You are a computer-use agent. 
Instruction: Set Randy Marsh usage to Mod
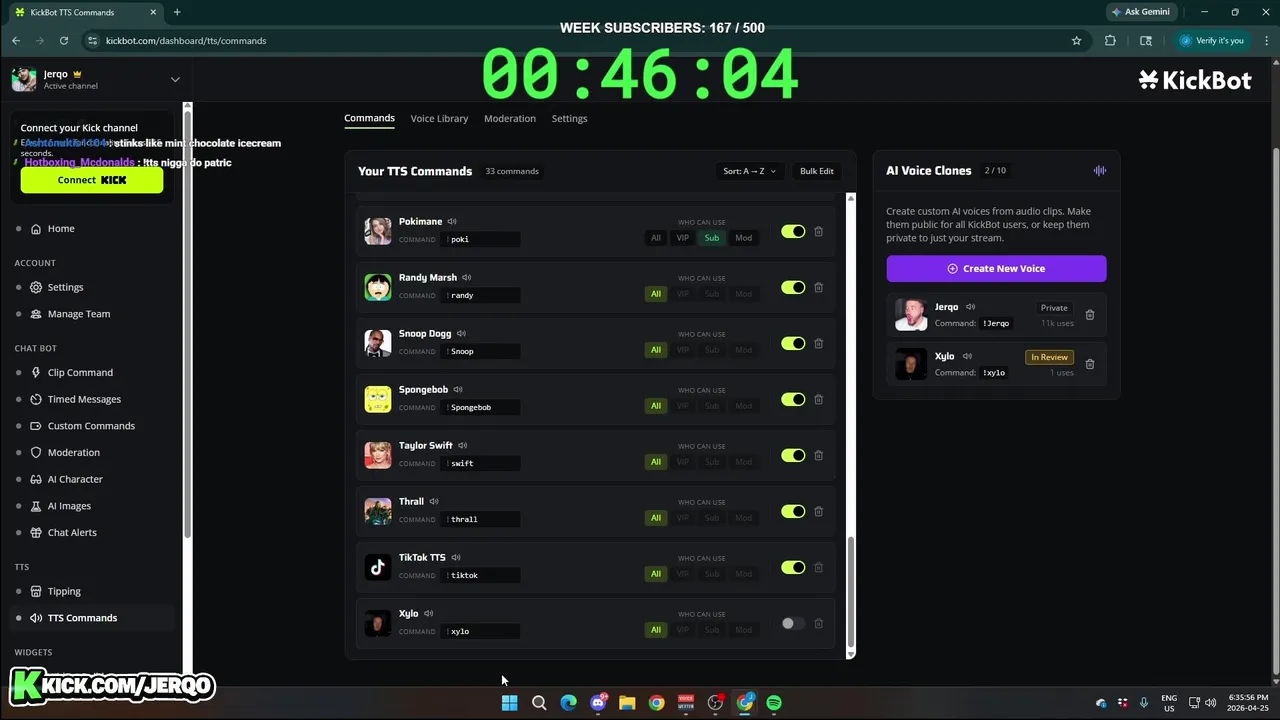click(x=743, y=294)
